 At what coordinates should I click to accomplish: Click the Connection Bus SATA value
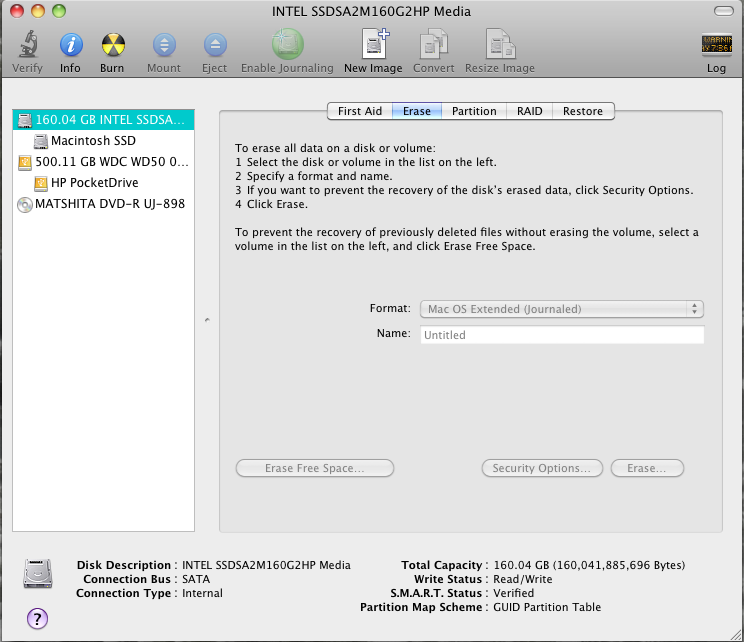tap(196, 579)
